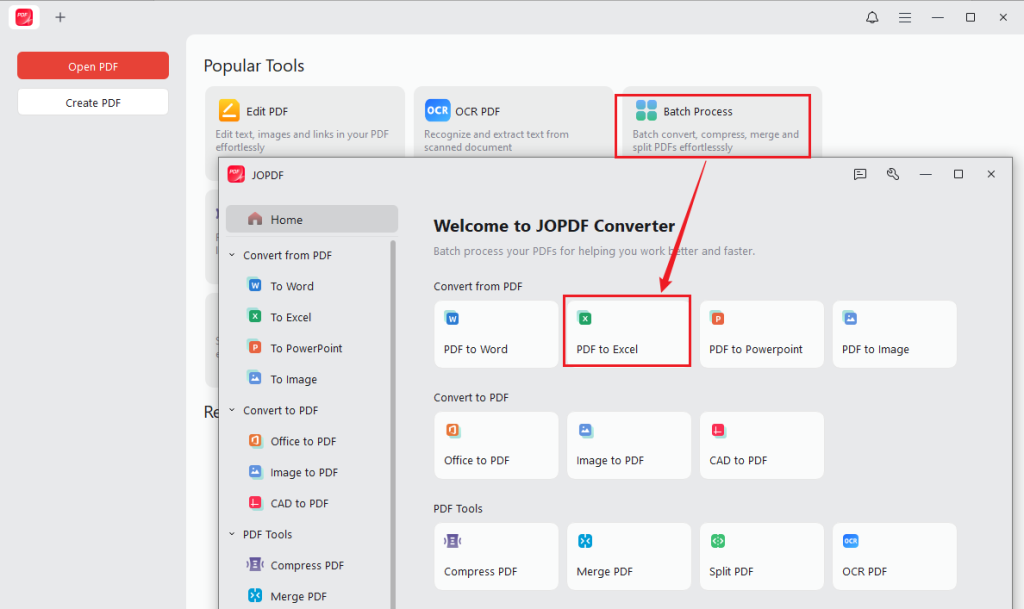Open the PDF to Image card label
Screen dimensions: 1024x609
tap(875, 349)
